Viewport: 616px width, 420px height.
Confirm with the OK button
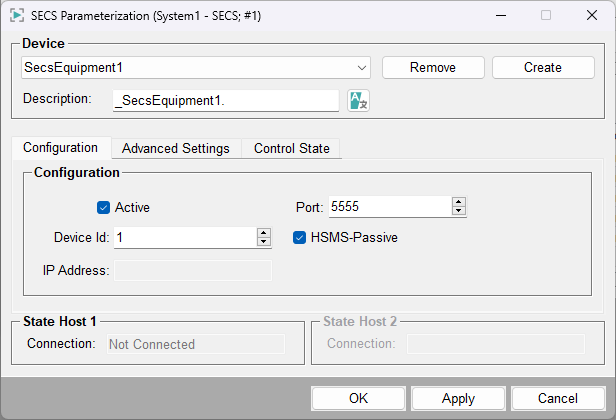pos(358,398)
